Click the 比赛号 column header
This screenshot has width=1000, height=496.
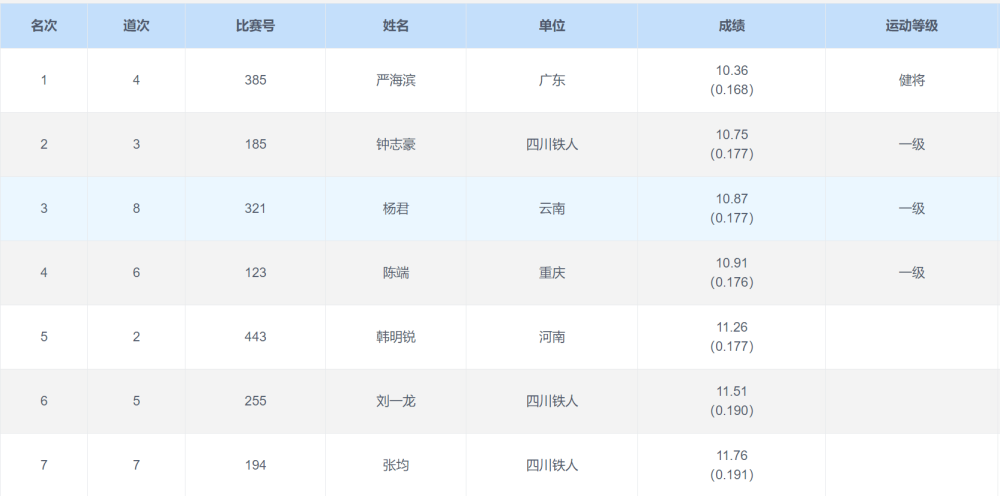click(255, 27)
